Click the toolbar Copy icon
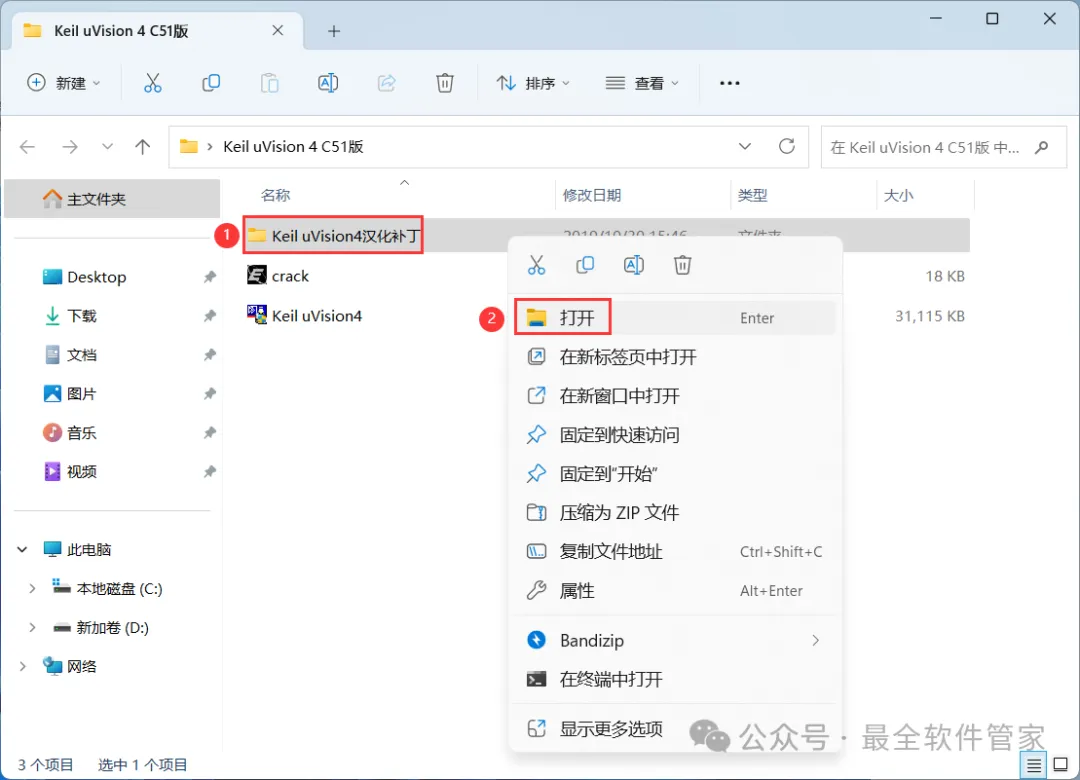The height and width of the screenshot is (780, 1080). pyautogui.click(x=211, y=83)
